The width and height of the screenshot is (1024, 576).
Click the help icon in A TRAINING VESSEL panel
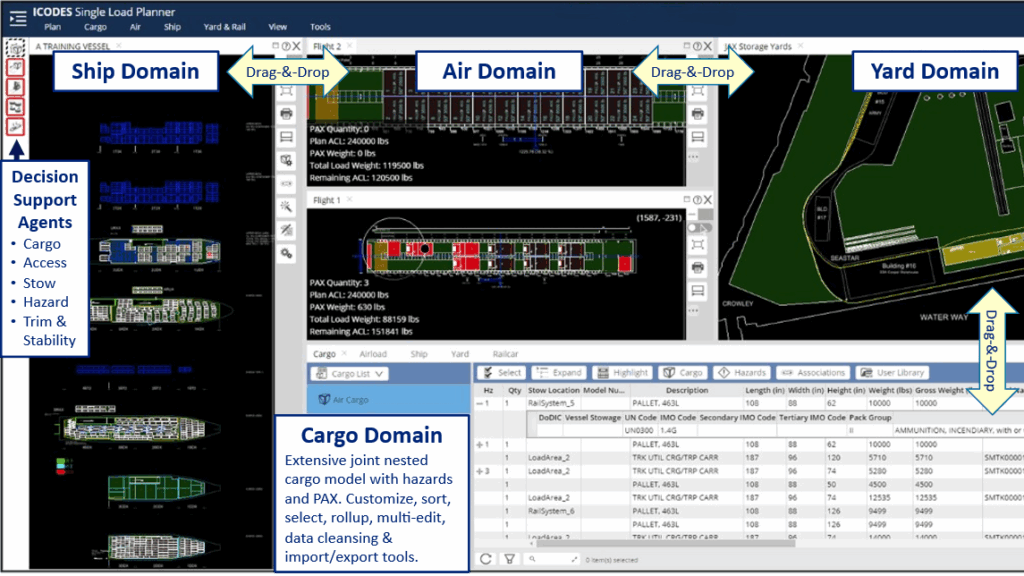tap(286, 46)
